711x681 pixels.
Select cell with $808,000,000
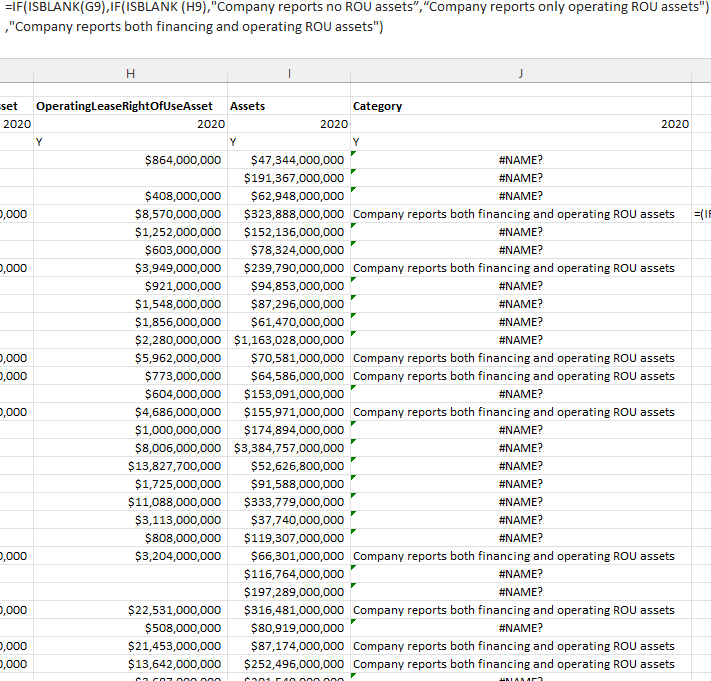pyautogui.click(x=131, y=538)
